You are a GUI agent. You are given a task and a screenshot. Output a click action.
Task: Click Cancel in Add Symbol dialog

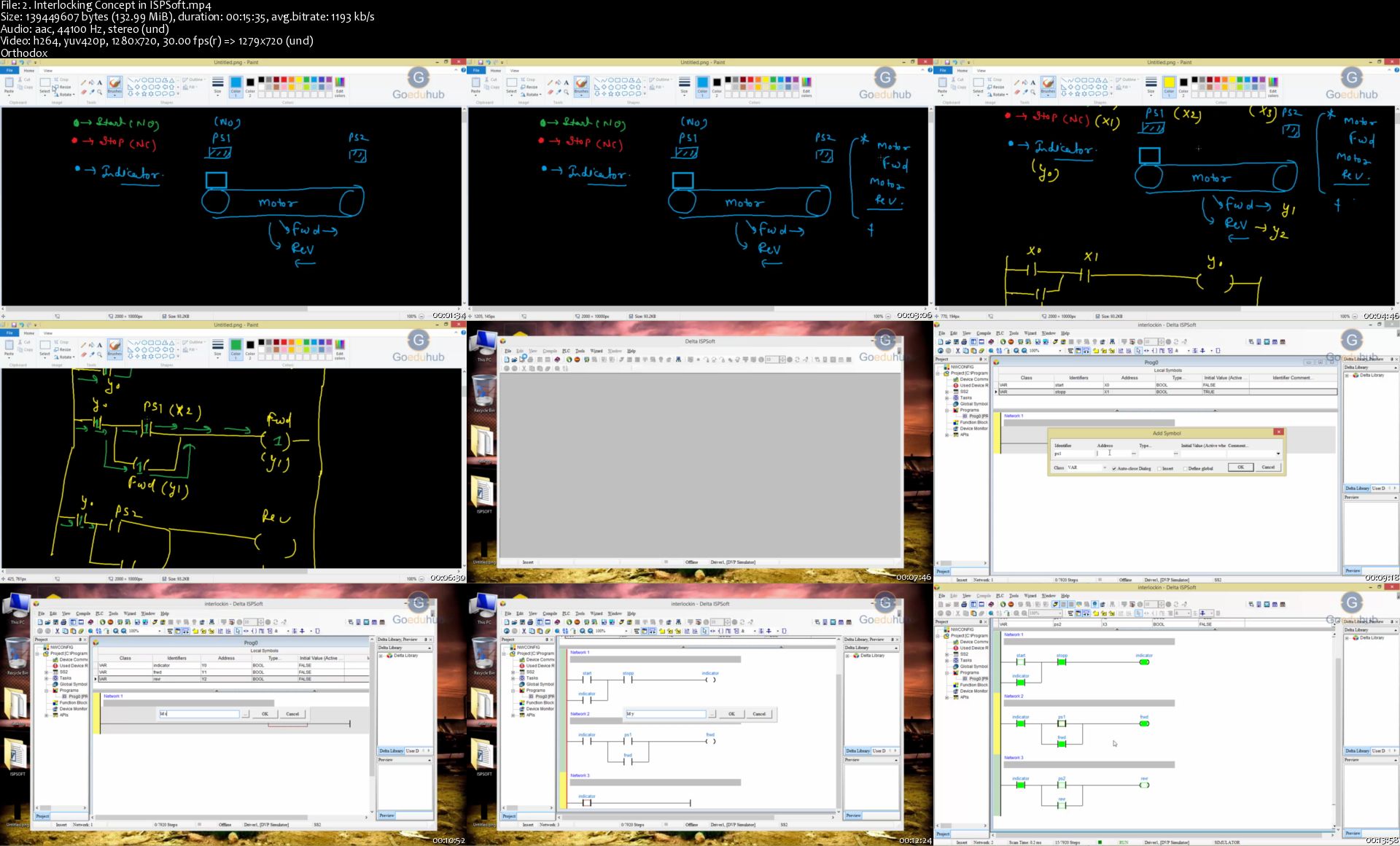click(x=1268, y=467)
